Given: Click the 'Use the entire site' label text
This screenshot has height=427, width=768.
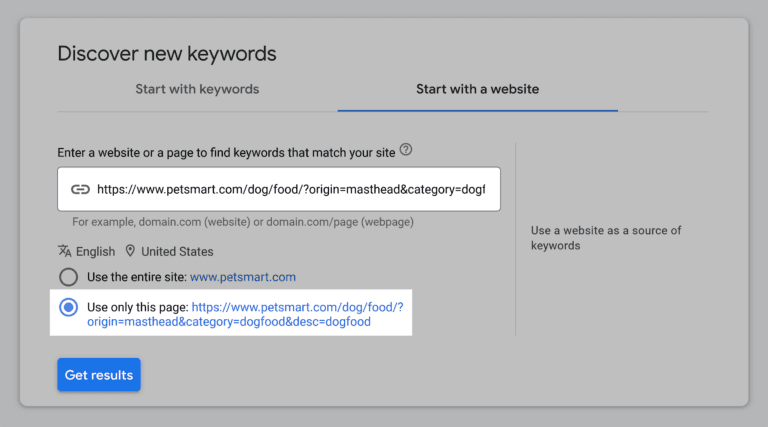Looking at the screenshot, I should click(x=137, y=277).
